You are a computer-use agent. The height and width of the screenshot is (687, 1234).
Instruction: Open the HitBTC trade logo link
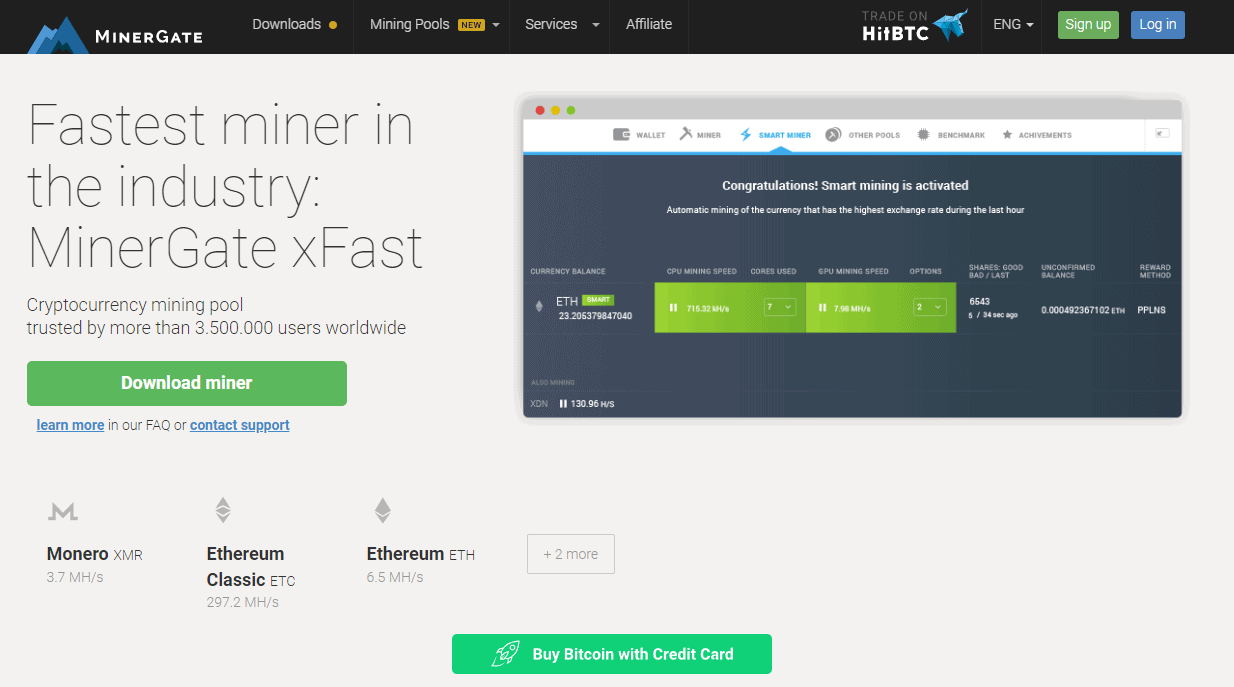point(914,25)
